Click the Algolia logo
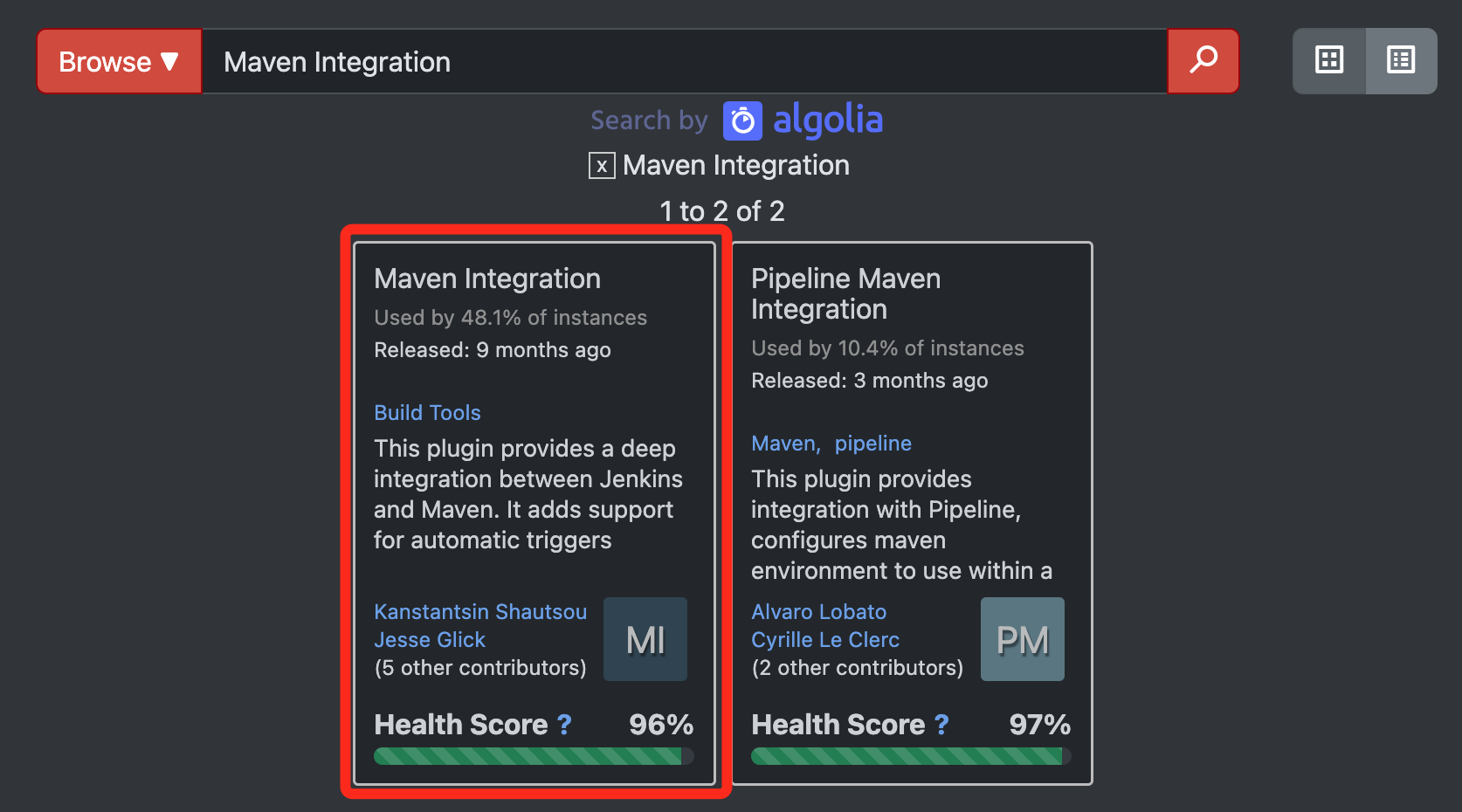The height and width of the screenshot is (812, 1462). [803, 120]
